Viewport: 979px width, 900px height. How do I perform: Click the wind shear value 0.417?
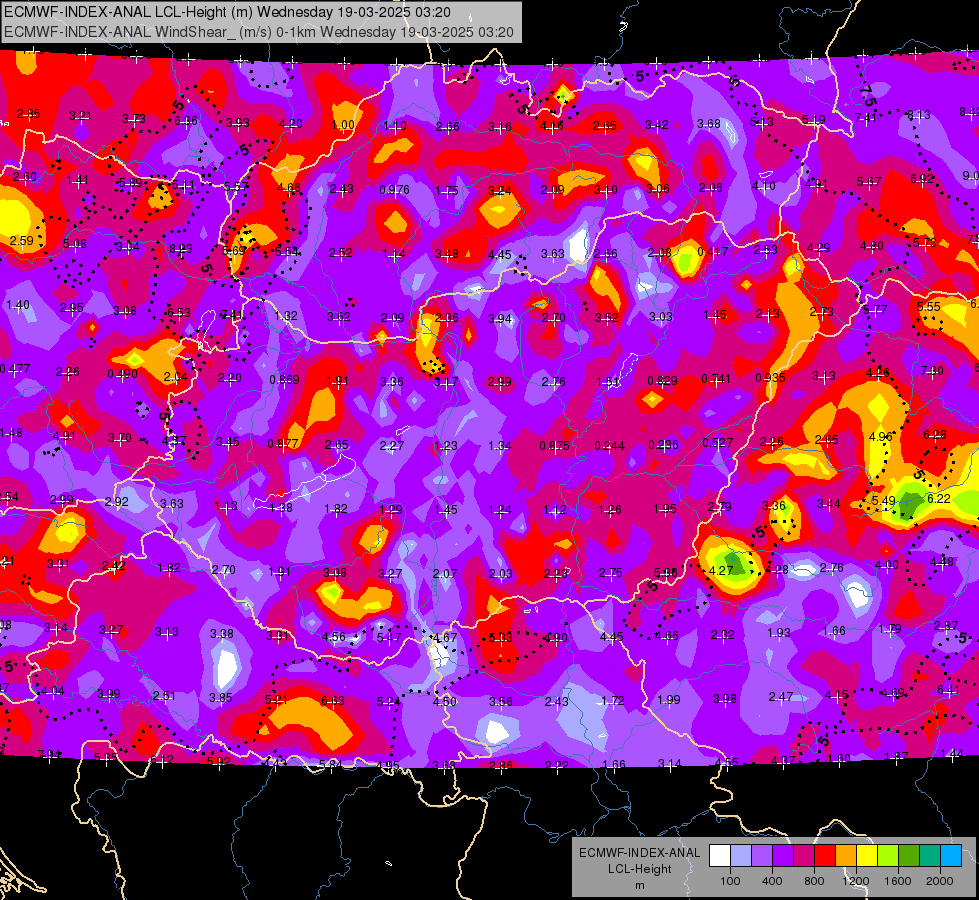(712, 251)
